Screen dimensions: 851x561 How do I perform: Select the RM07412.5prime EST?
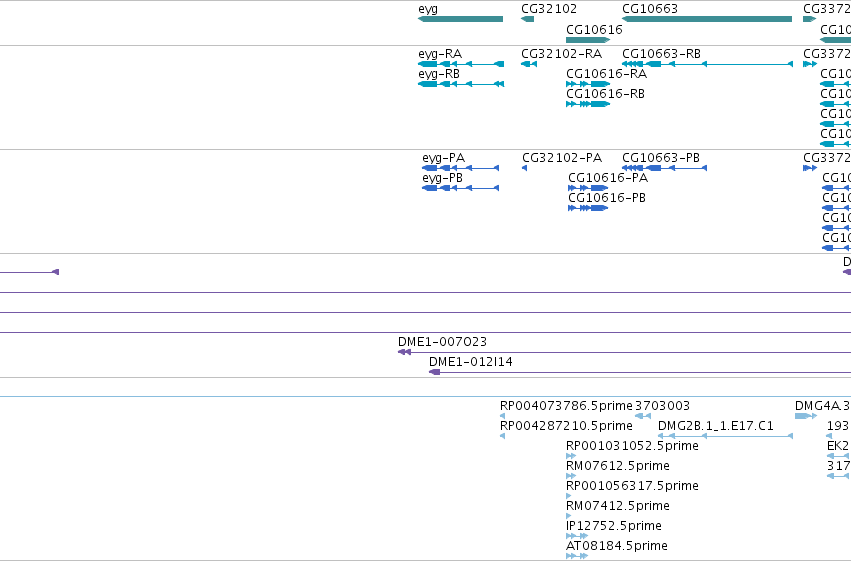(x=568, y=517)
